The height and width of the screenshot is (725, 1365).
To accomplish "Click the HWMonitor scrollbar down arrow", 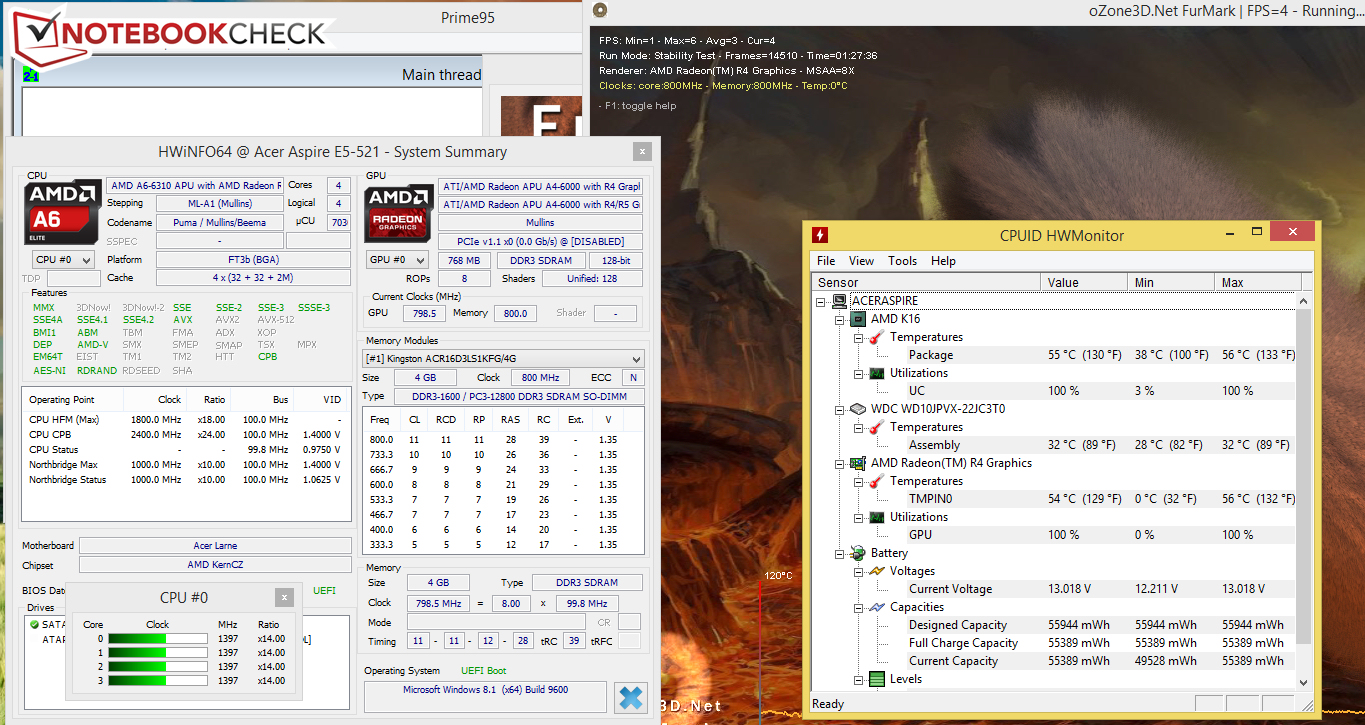I will click(x=1303, y=682).
